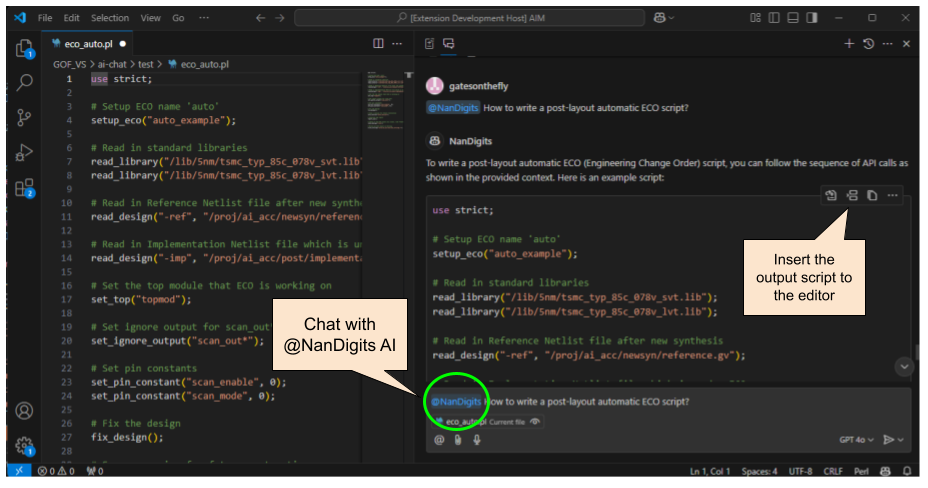Open the Copilot dropdown in title bar

(x=664, y=18)
